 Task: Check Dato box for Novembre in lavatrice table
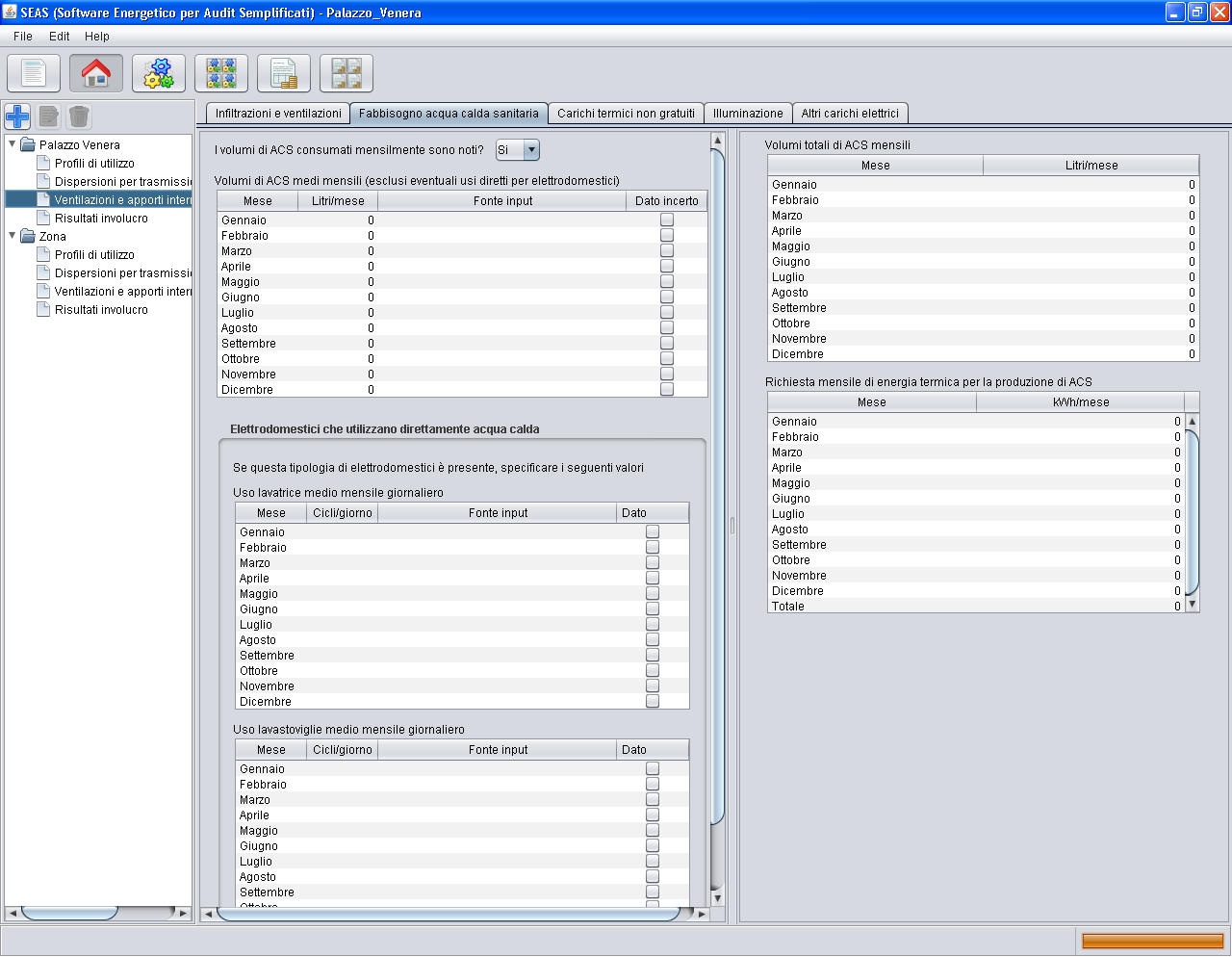653,686
